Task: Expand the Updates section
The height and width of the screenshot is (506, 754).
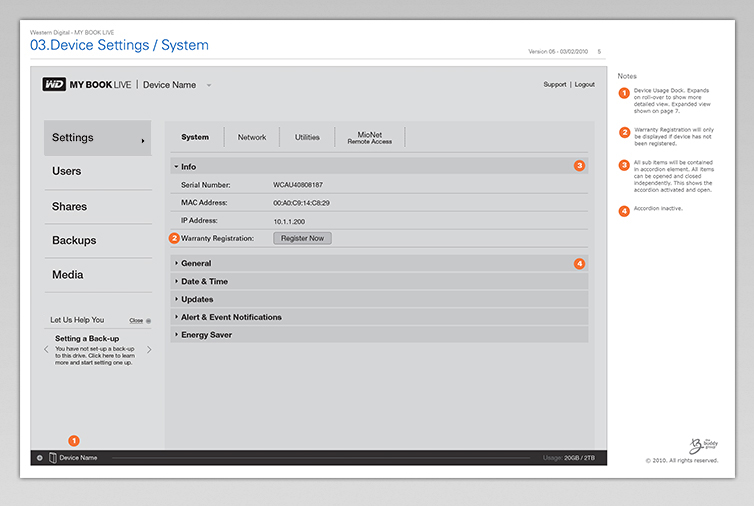Action: (x=379, y=299)
